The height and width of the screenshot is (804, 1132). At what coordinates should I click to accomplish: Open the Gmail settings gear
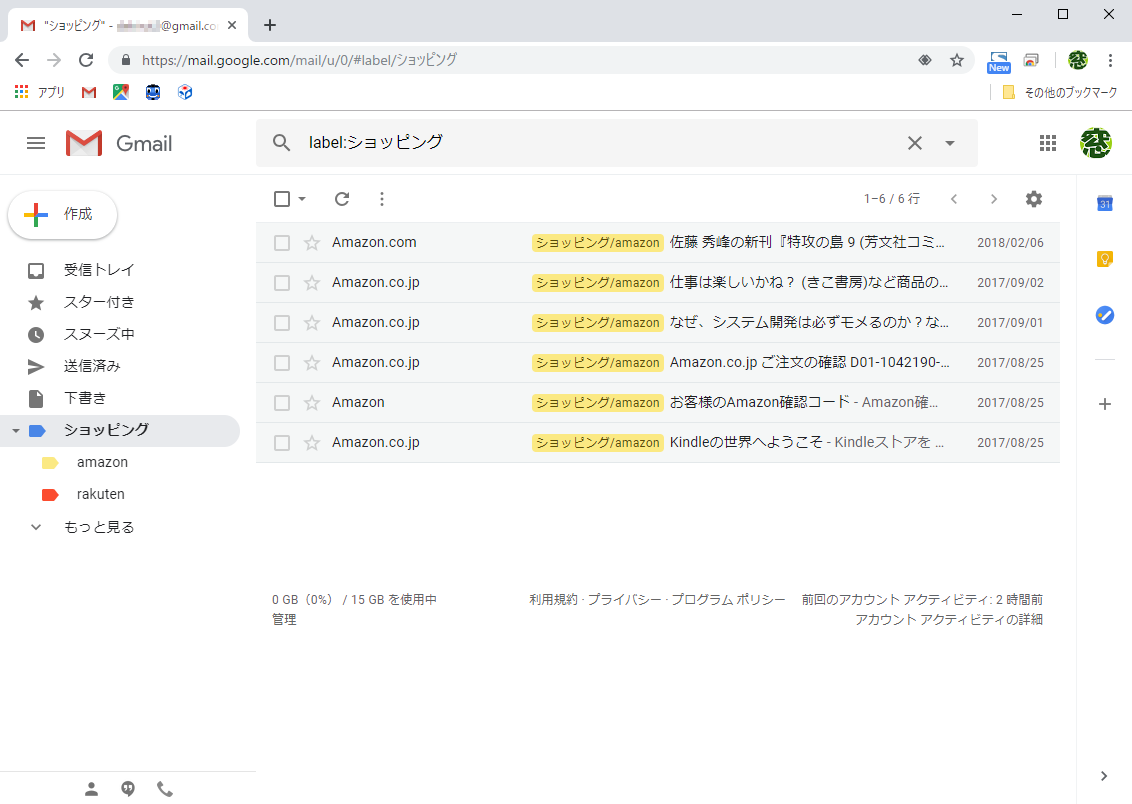coord(1033,199)
